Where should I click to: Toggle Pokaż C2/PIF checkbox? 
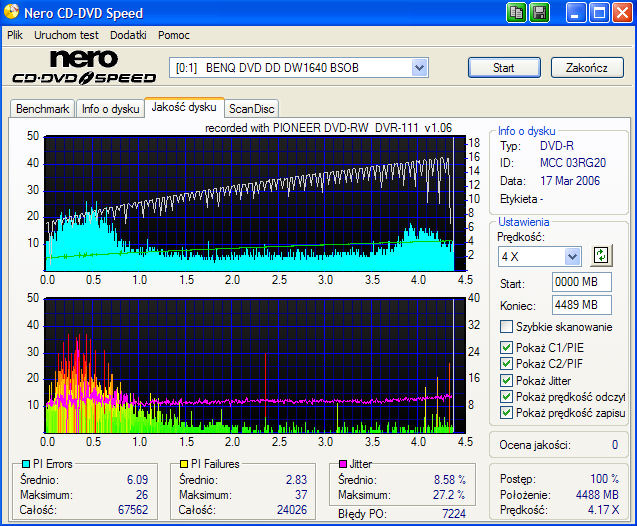click(x=506, y=364)
